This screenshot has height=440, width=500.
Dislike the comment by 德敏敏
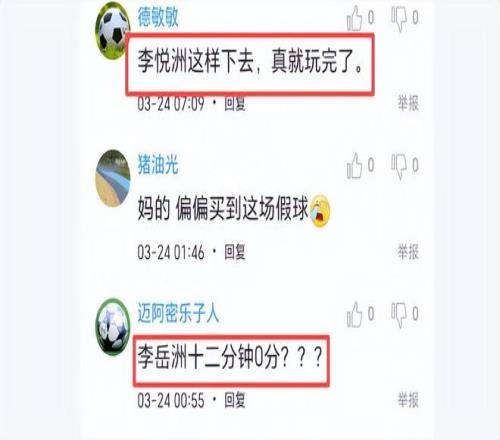(x=399, y=18)
